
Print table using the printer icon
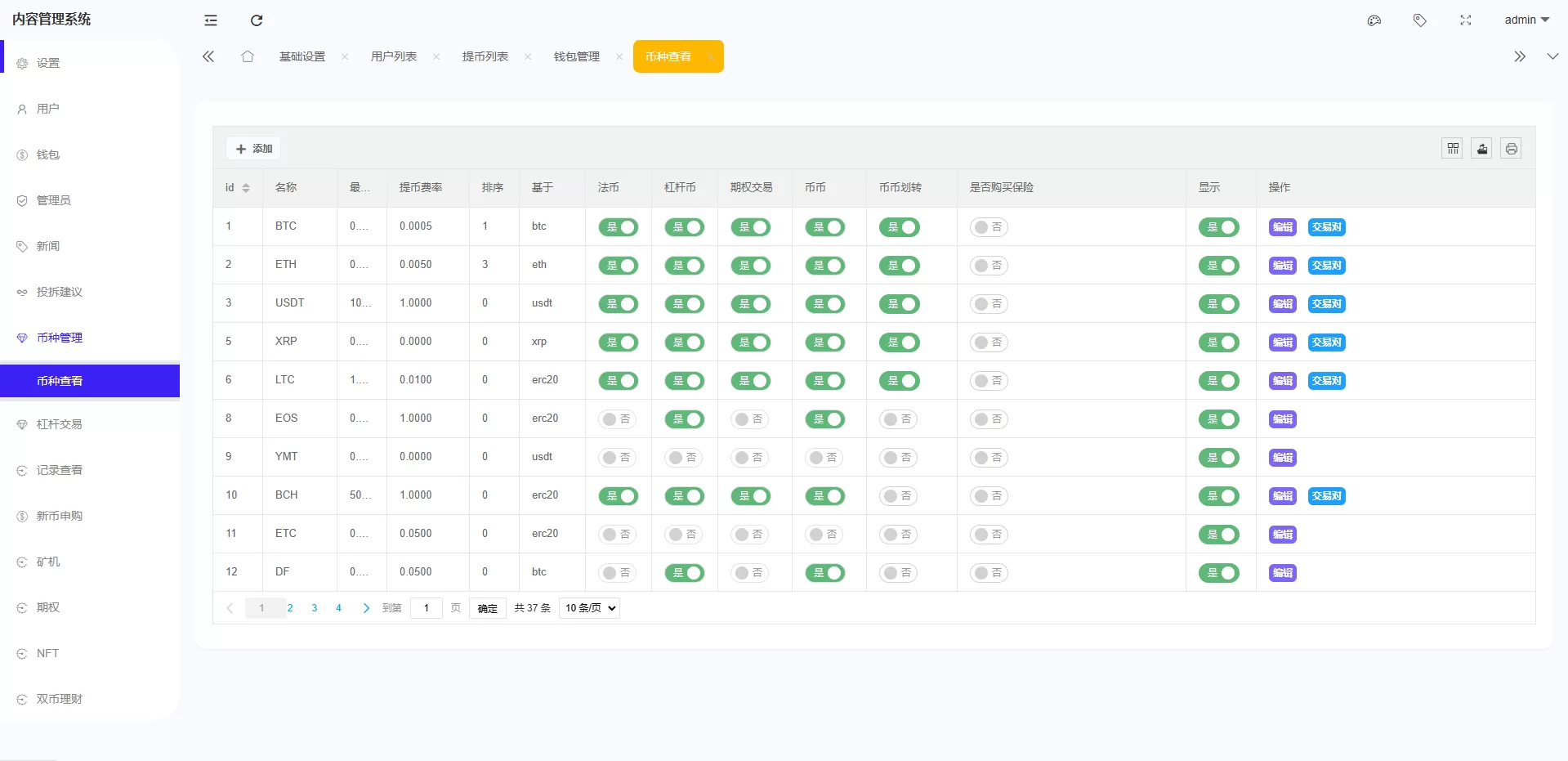tap(1512, 149)
